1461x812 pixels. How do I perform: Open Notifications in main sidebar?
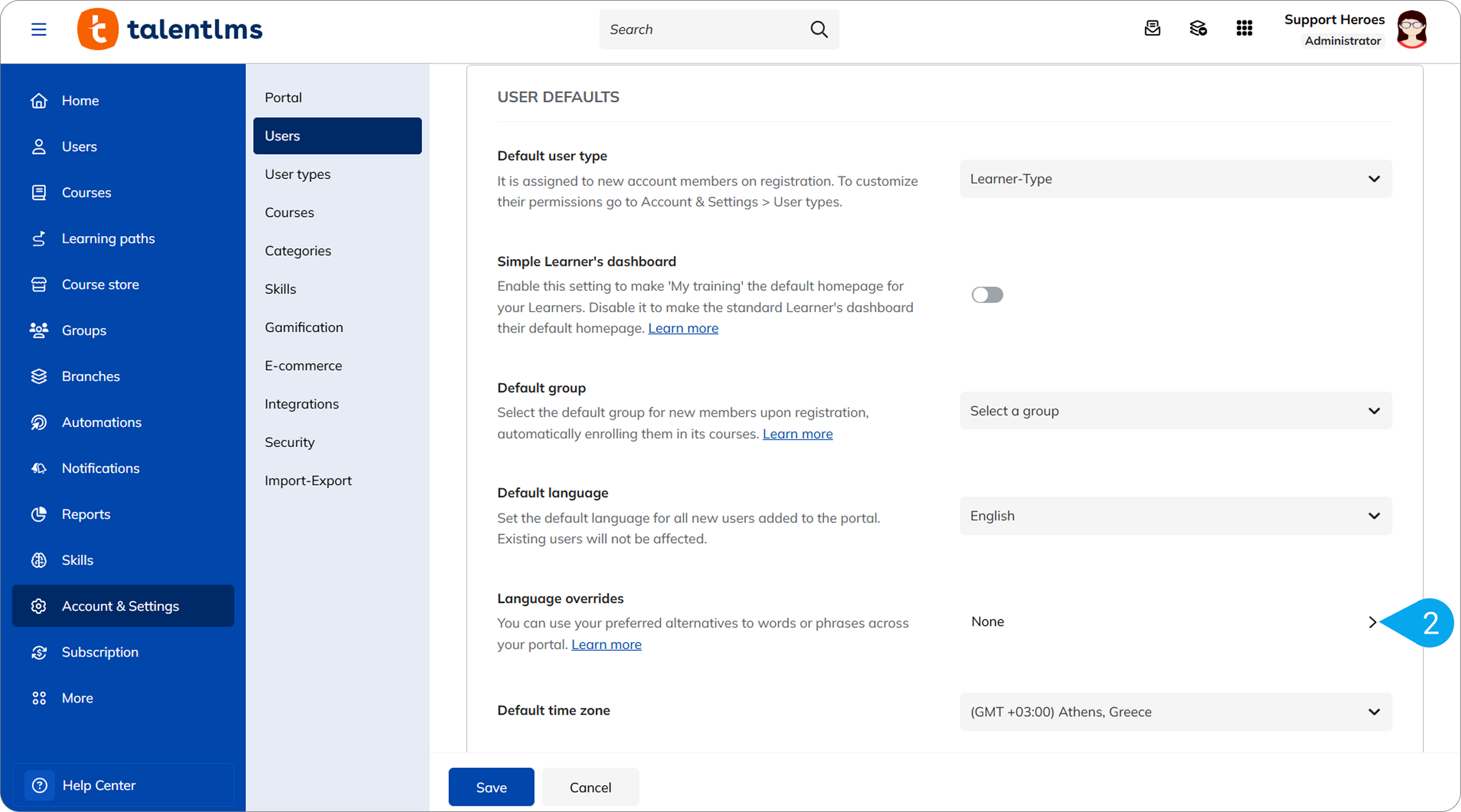pos(123,469)
